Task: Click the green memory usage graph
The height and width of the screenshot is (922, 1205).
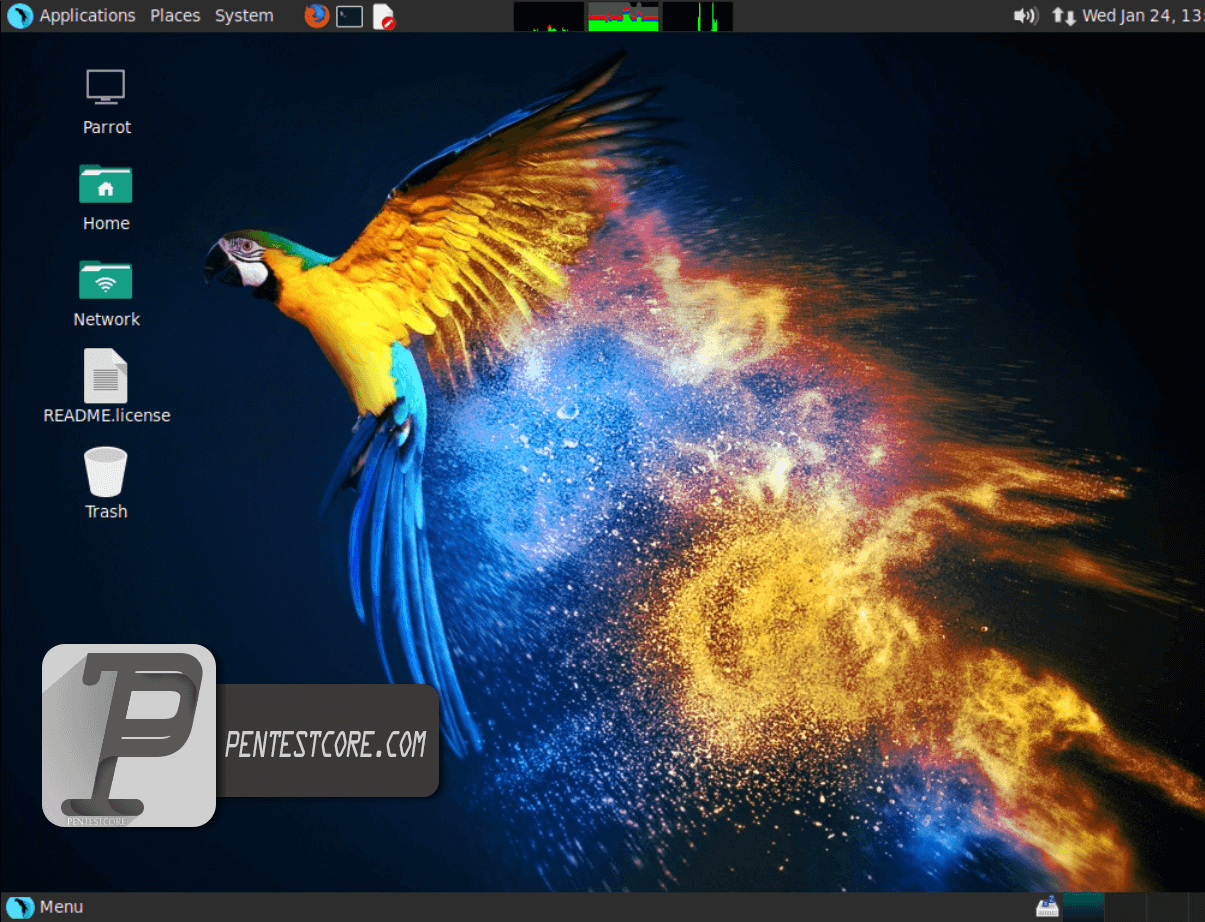Action: coord(623,16)
